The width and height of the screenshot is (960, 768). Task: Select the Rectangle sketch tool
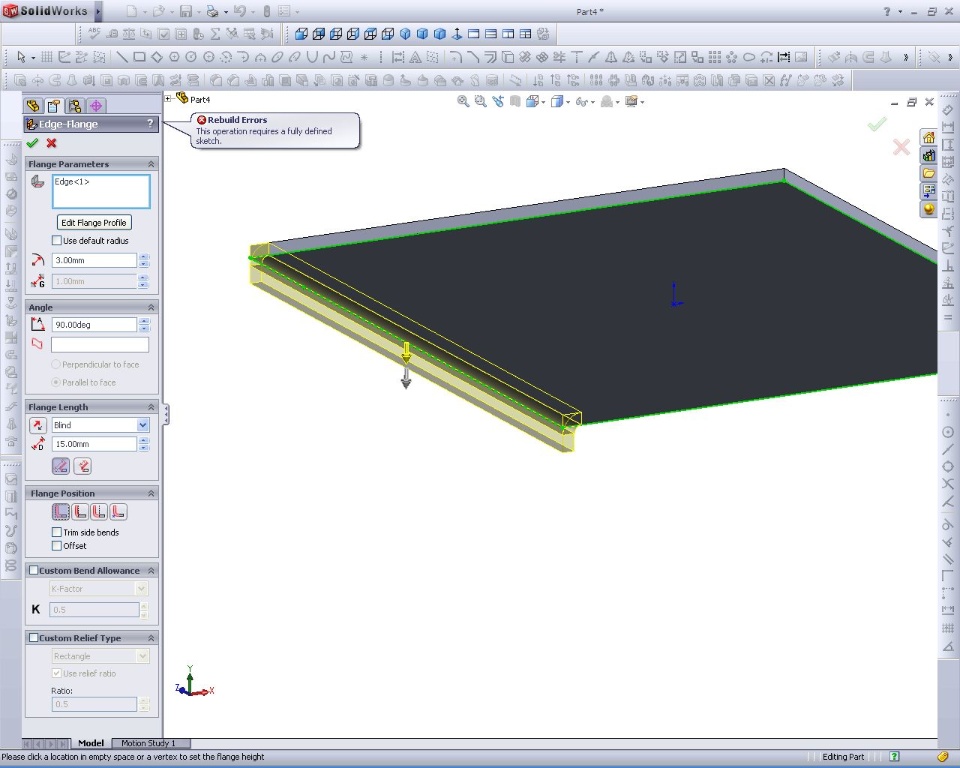140,57
